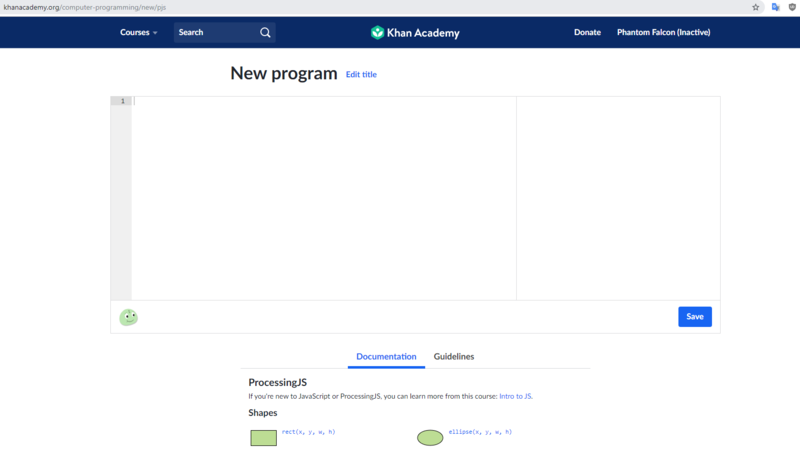Screen dimensions: 800x450
Task: Switch to the Guidelines tab
Action: (453, 357)
